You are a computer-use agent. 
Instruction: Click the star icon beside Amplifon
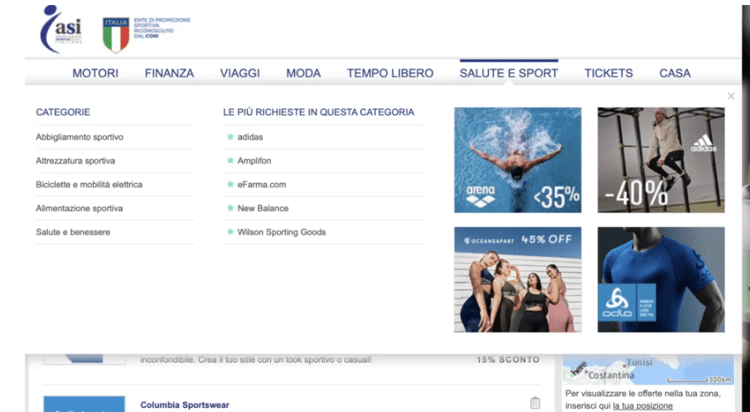tap(230, 160)
